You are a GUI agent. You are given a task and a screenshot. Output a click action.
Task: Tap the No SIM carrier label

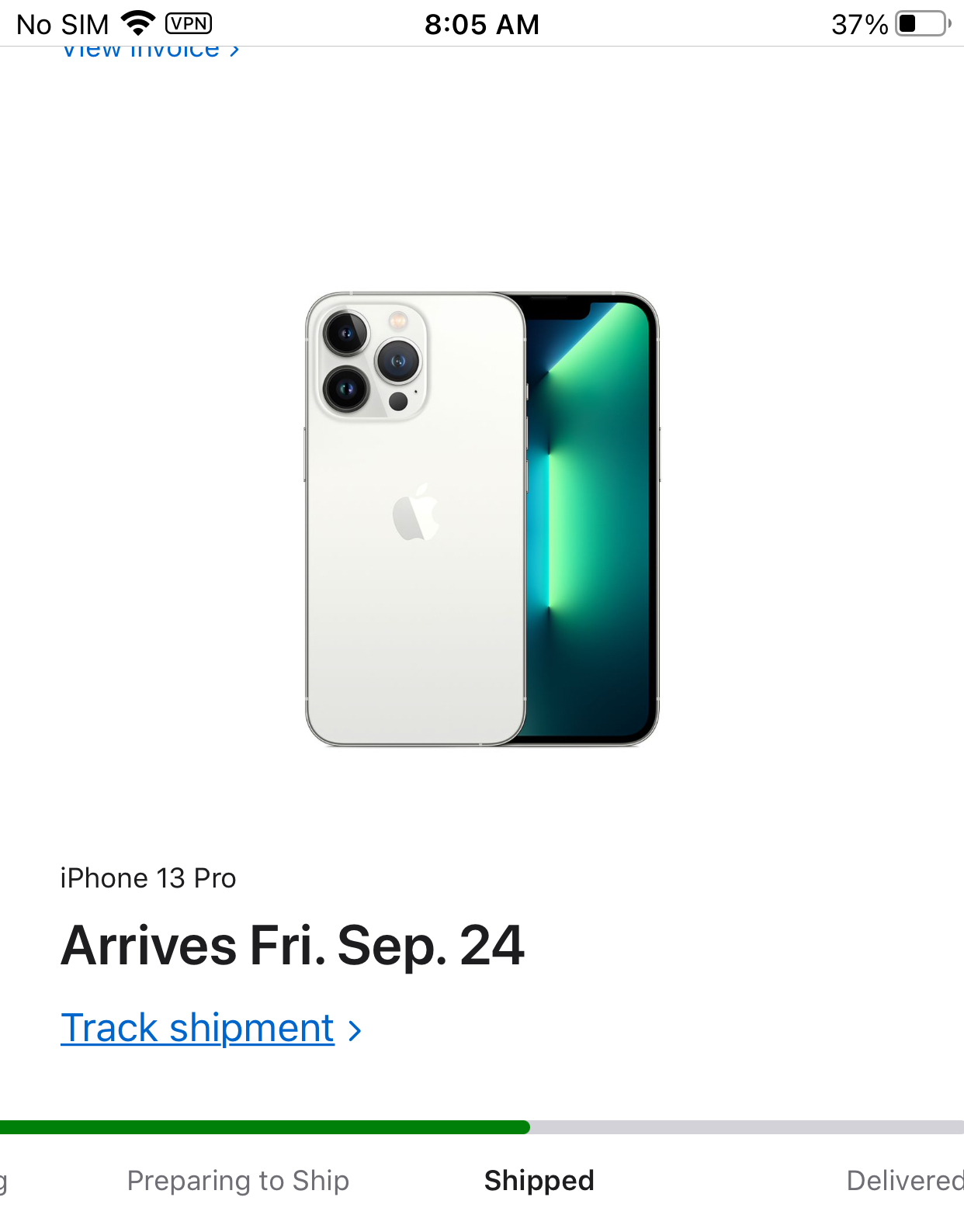63,24
